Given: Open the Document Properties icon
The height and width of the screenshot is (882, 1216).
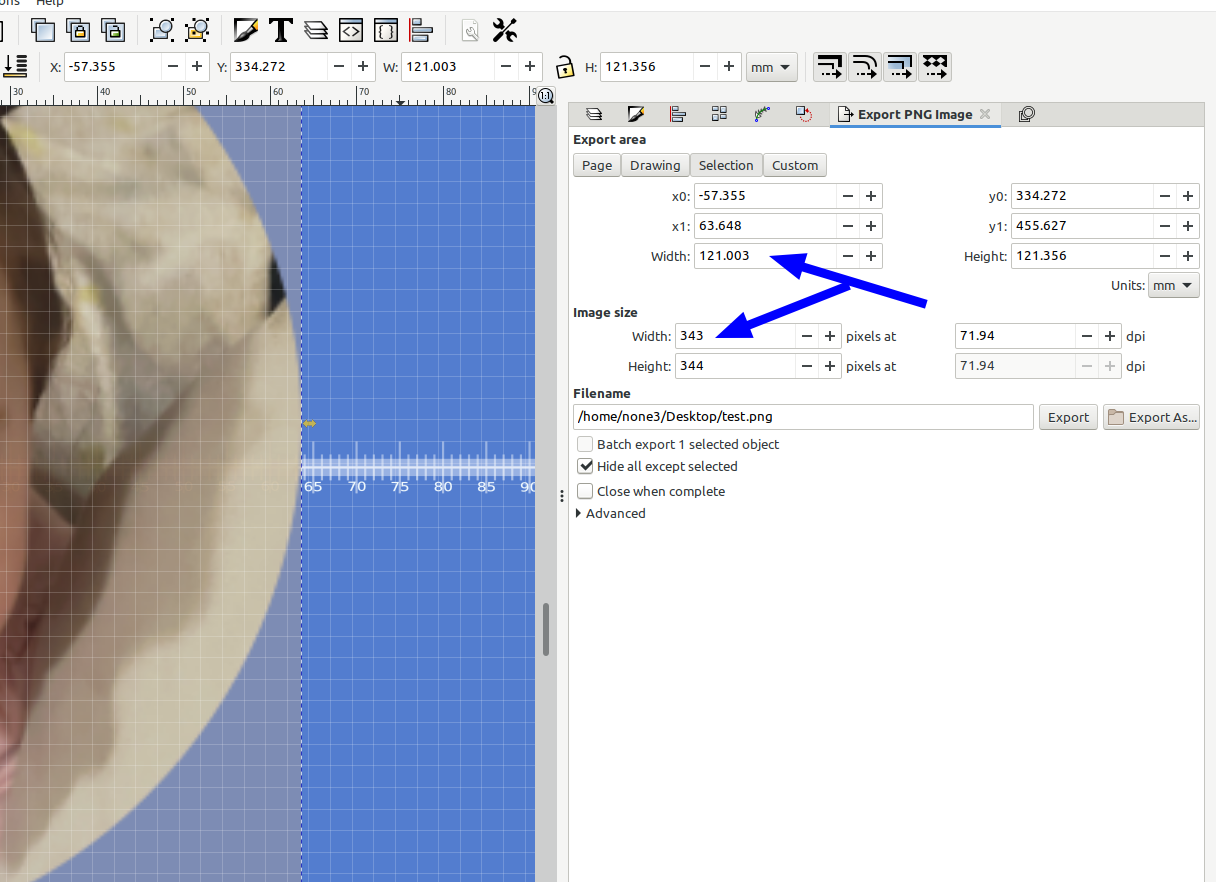Looking at the screenshot, I should [470, 30].
